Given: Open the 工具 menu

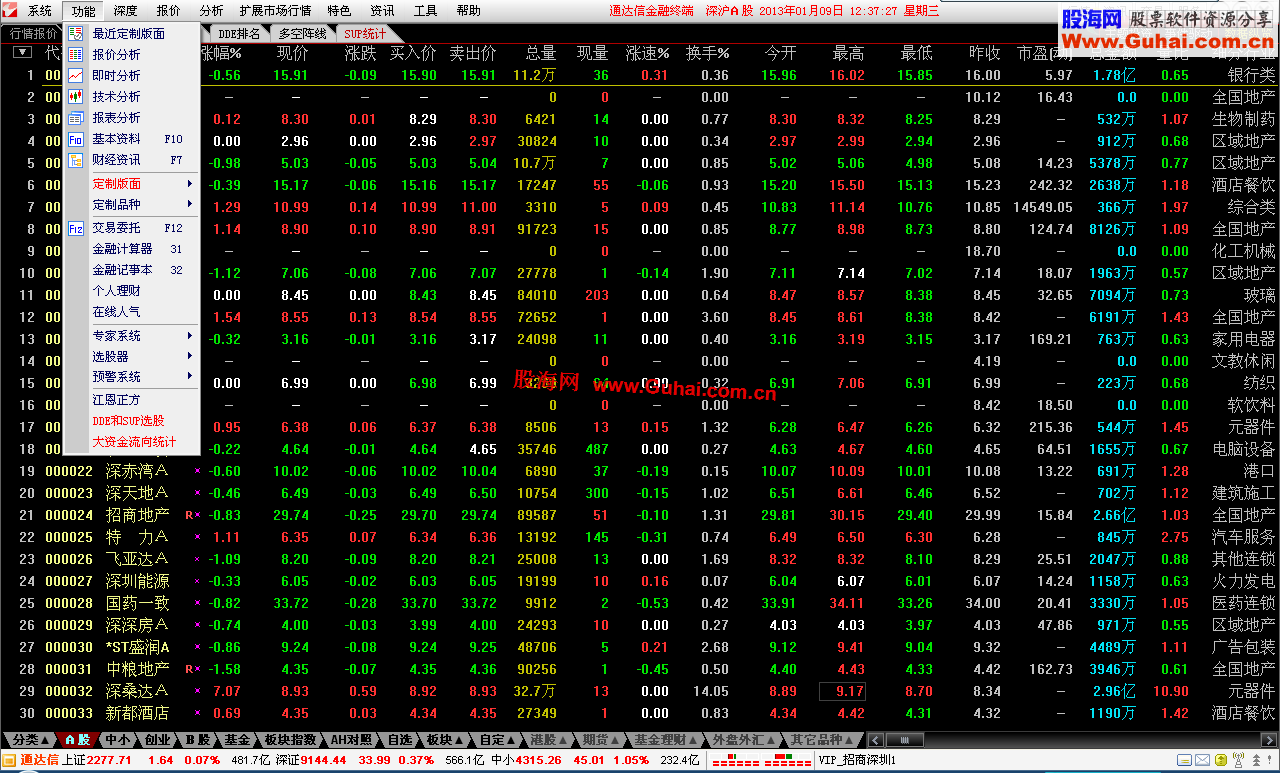Looking at the screenshot, I should 426,11.
